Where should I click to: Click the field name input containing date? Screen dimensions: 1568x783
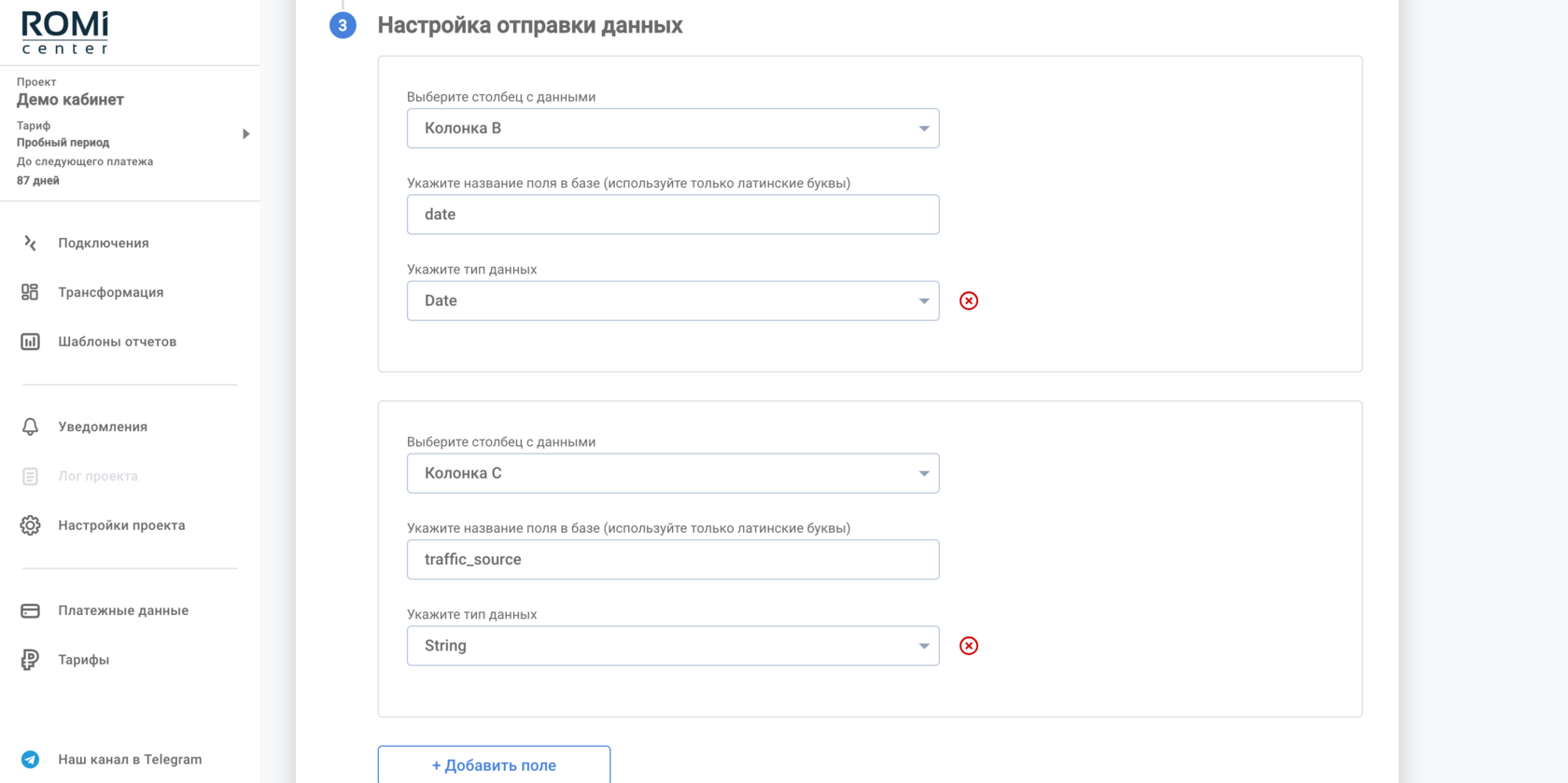click(x=673, y=215)
